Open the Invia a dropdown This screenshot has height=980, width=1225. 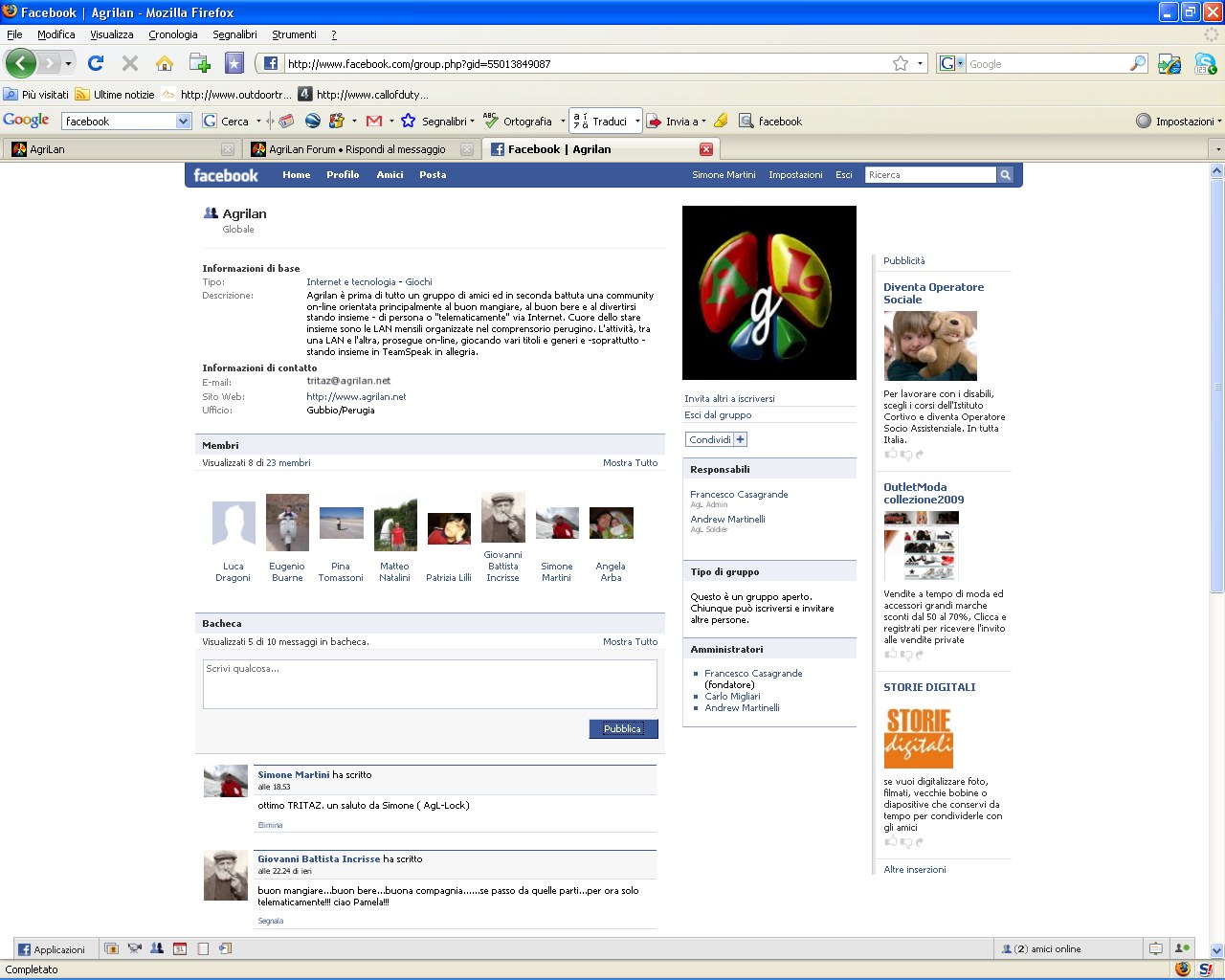pos(676,122)
